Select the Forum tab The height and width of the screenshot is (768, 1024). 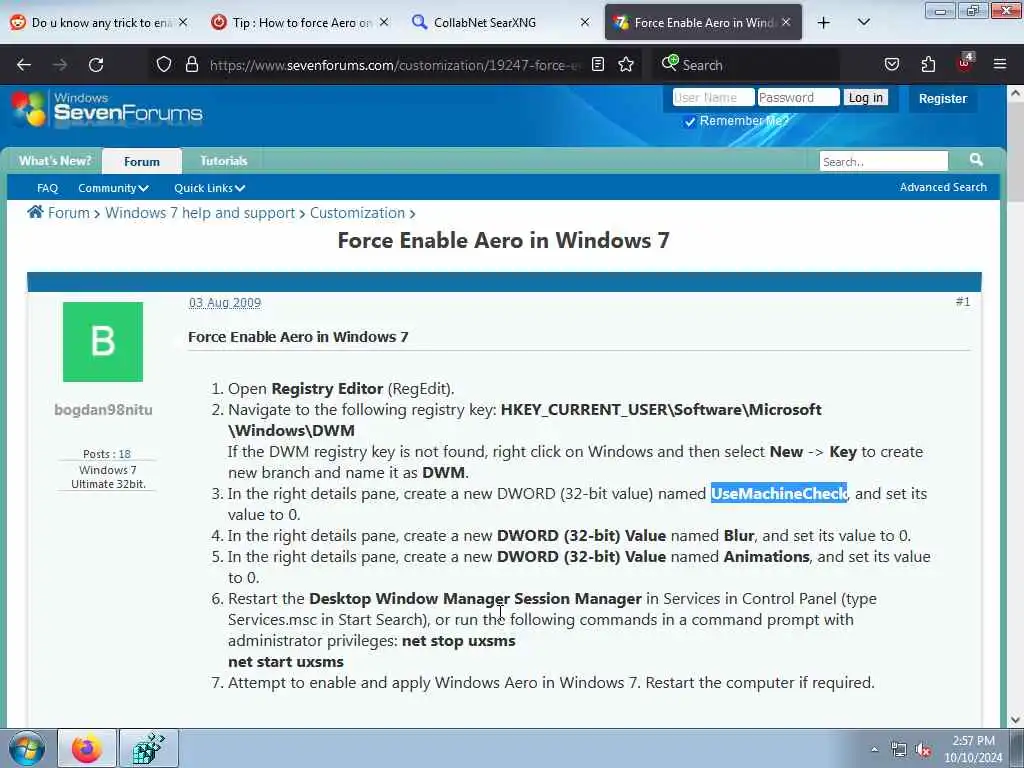click(142, 161)
